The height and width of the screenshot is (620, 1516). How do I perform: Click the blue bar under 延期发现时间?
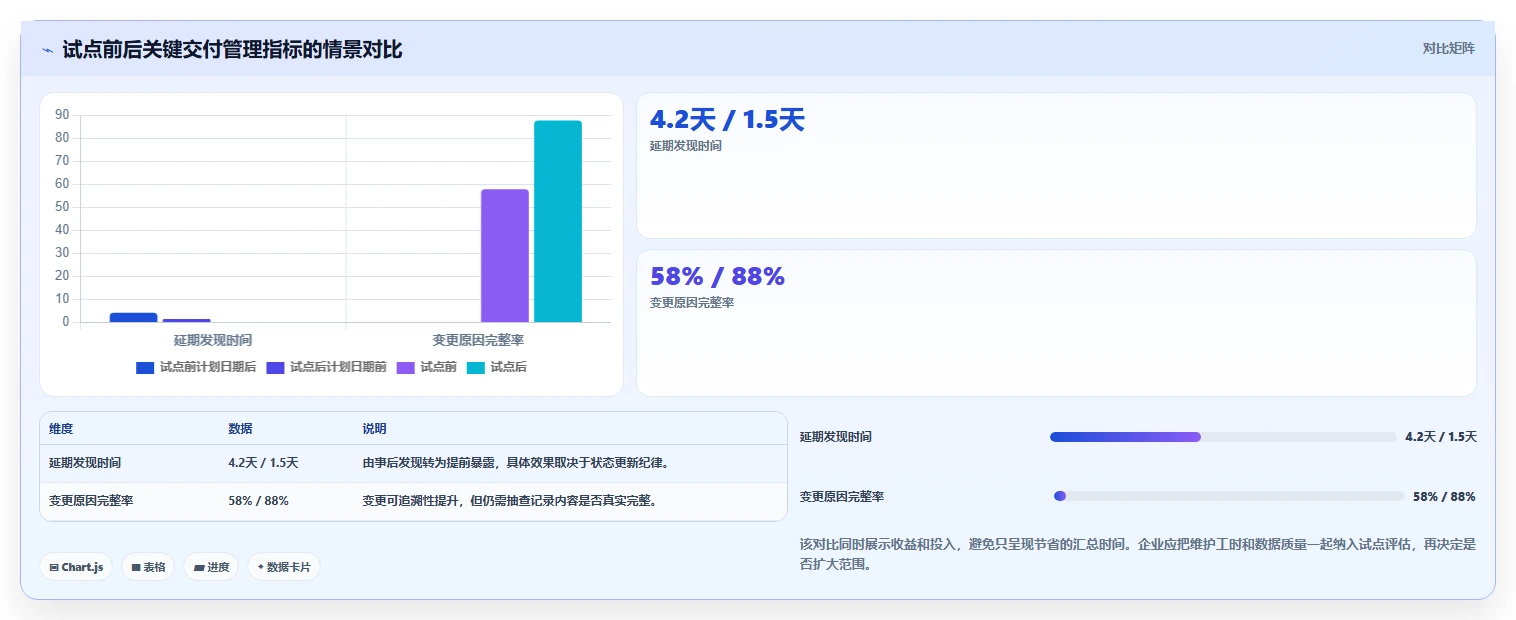(x=133, y=317)
